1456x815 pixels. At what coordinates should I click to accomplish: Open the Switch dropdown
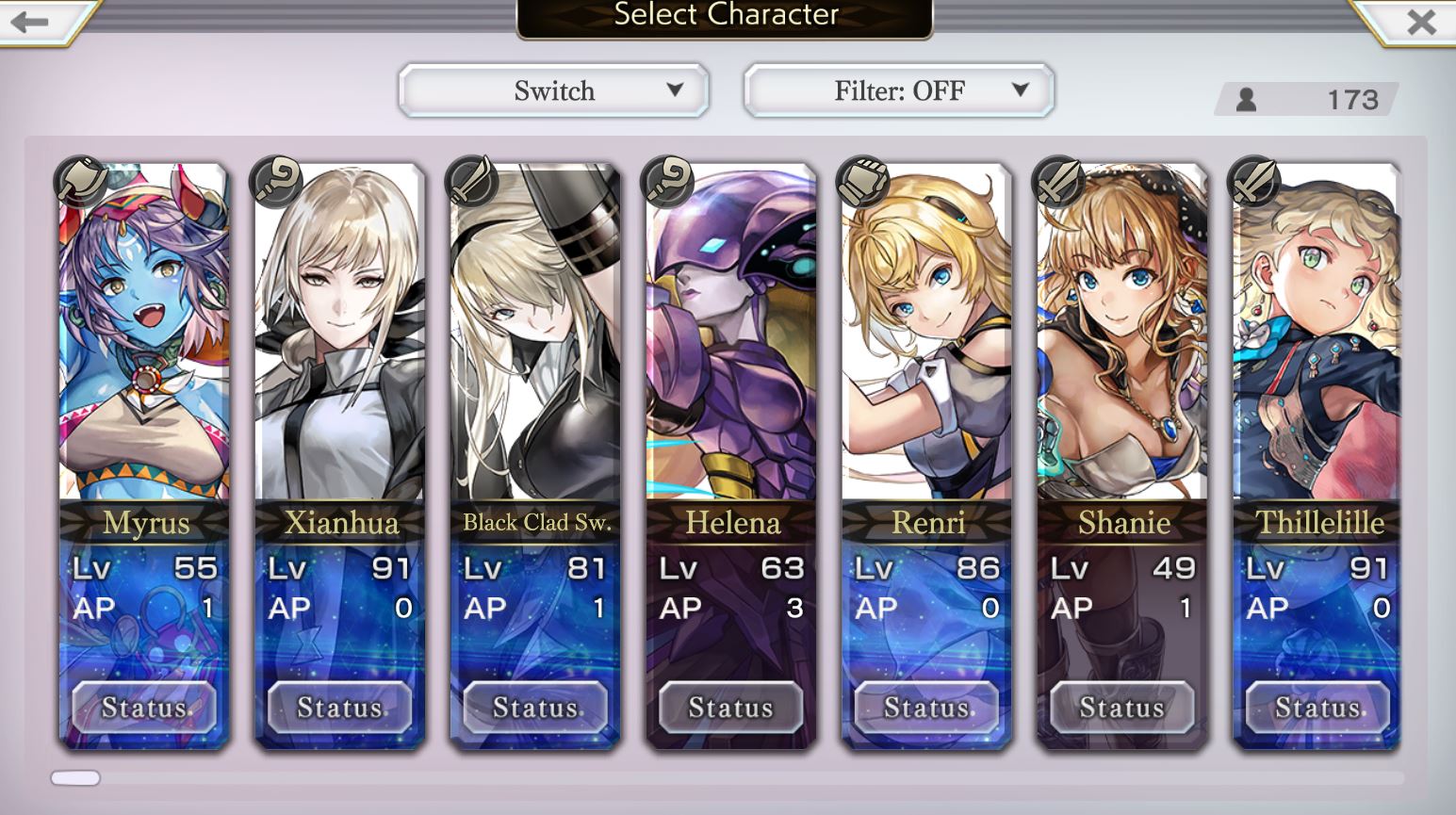553,90
